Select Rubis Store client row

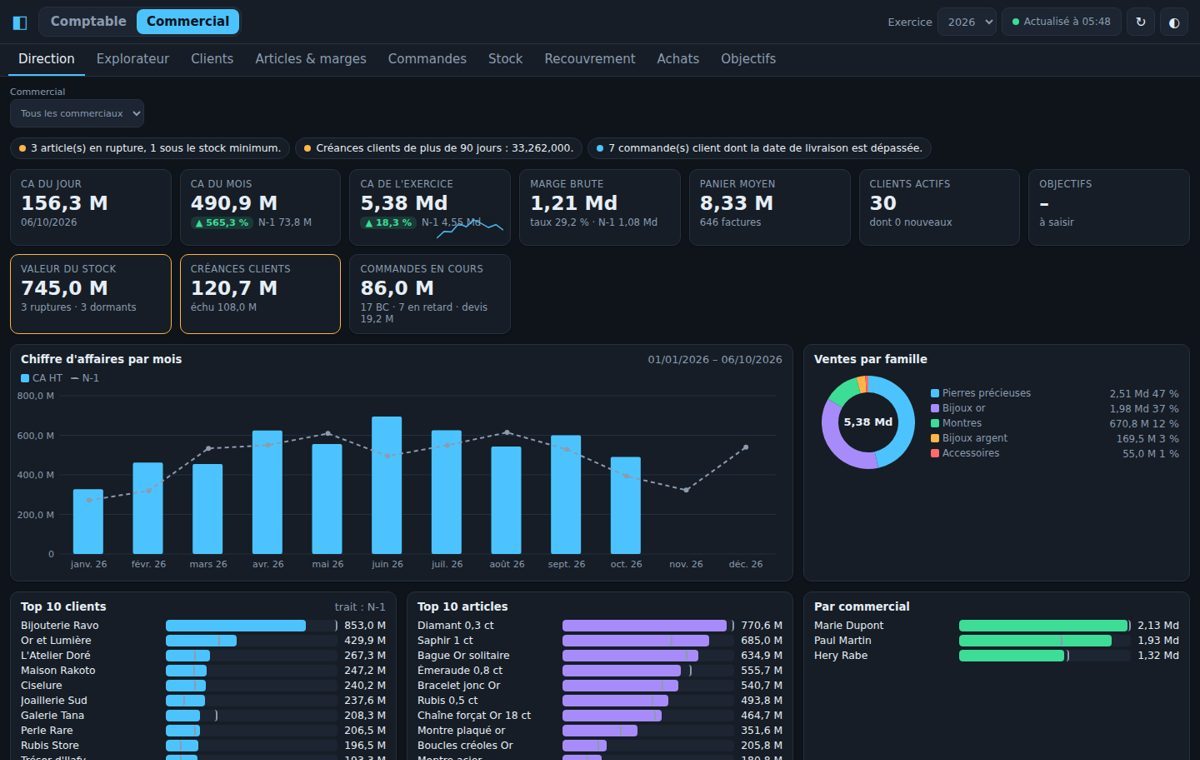click(203, 746)
